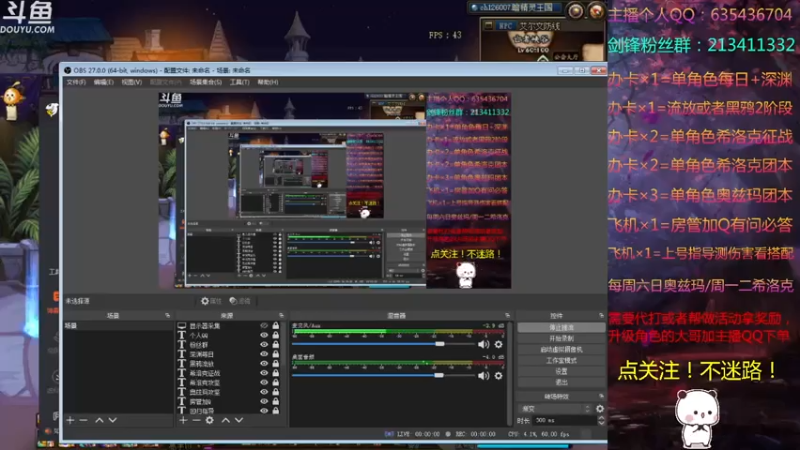
Task: Open the scene transition type dropdown
Action: pos(555,408)
